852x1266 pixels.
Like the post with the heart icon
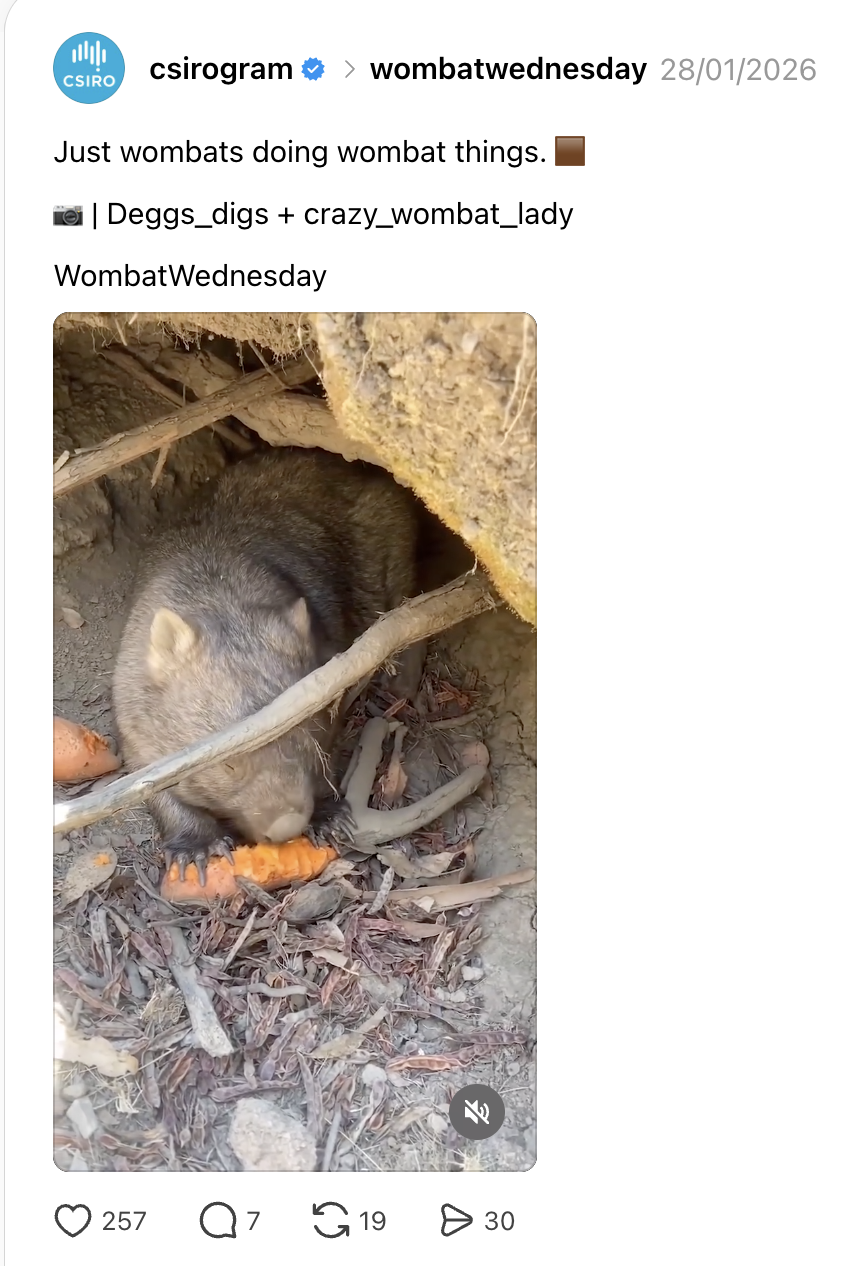pyautogui.click(x=72, y=1221)
